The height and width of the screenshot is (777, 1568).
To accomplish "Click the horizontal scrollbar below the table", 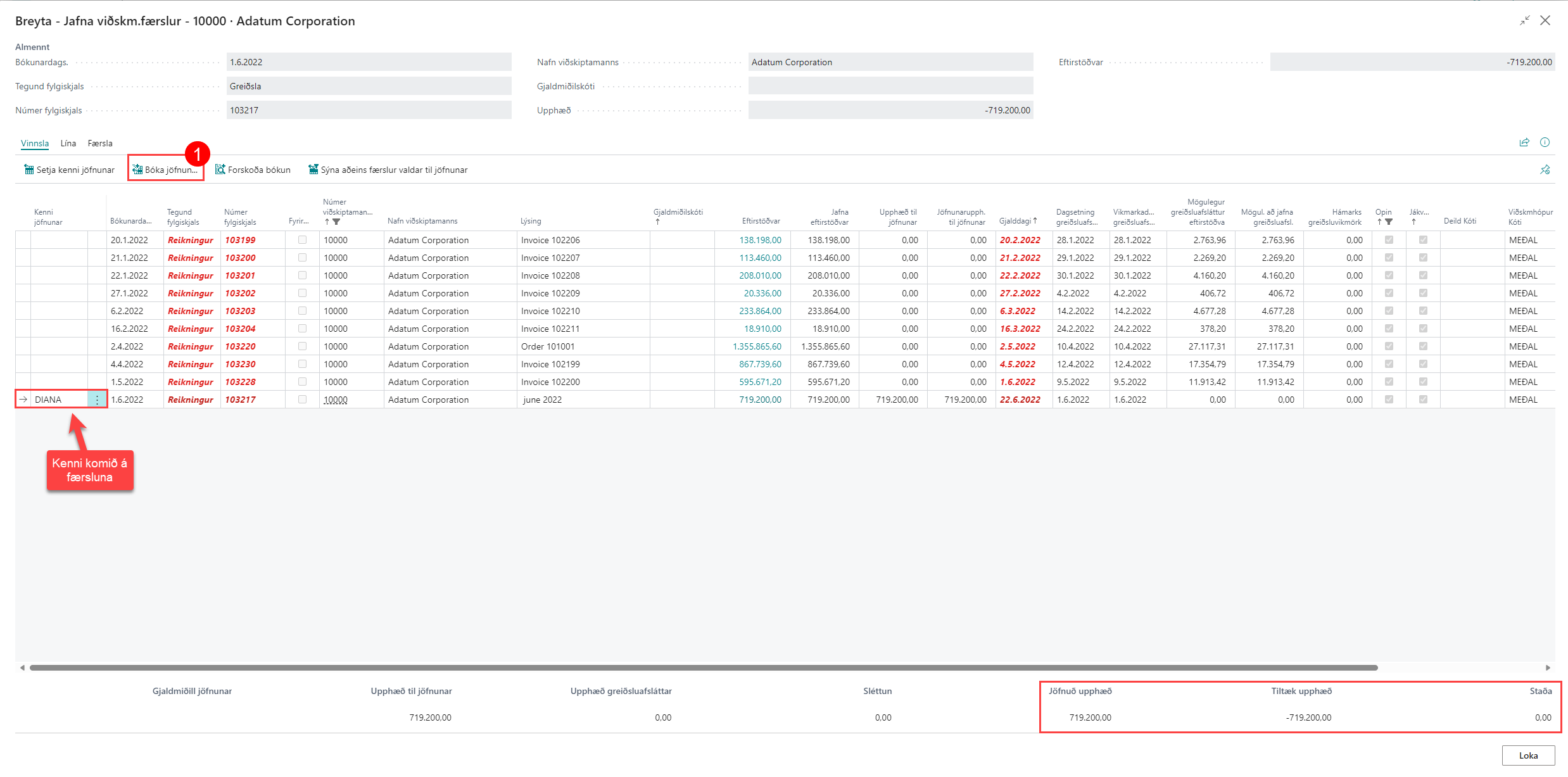I will point(703,667).
